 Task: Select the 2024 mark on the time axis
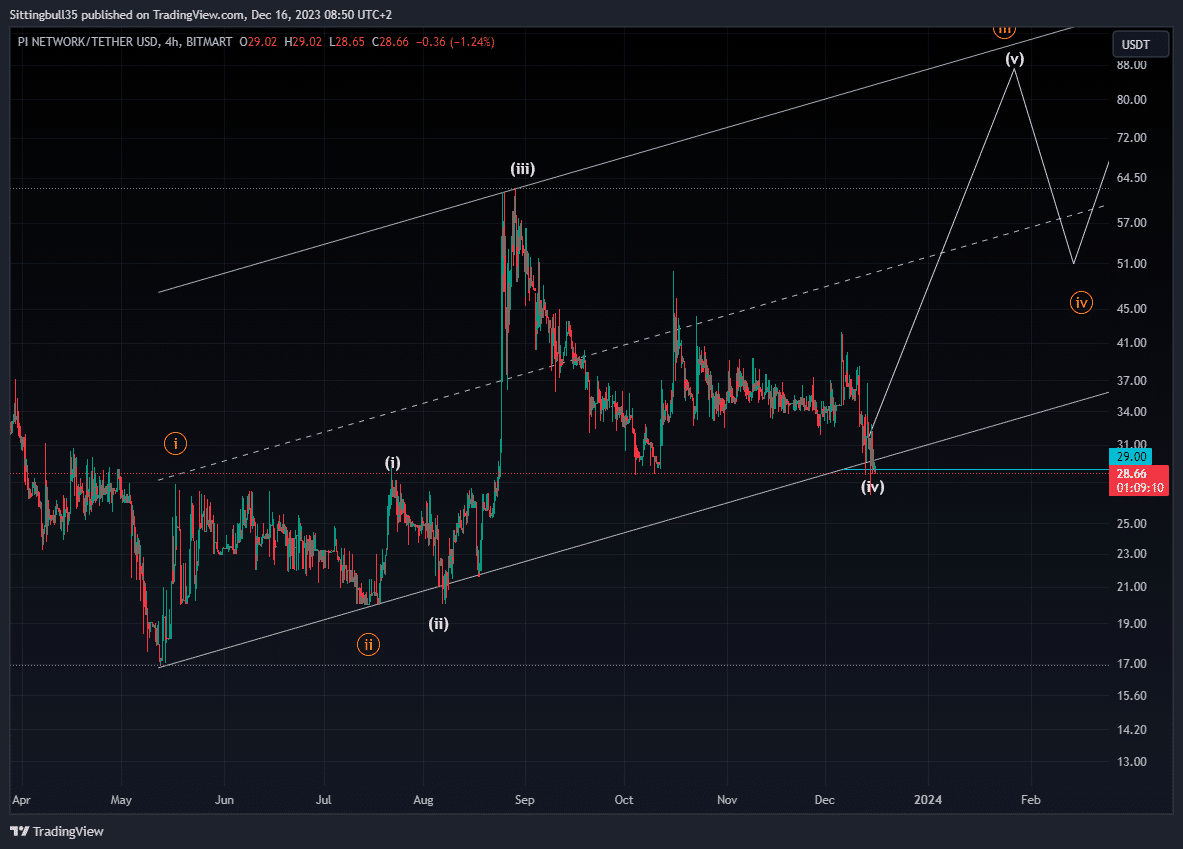(928, 800)
